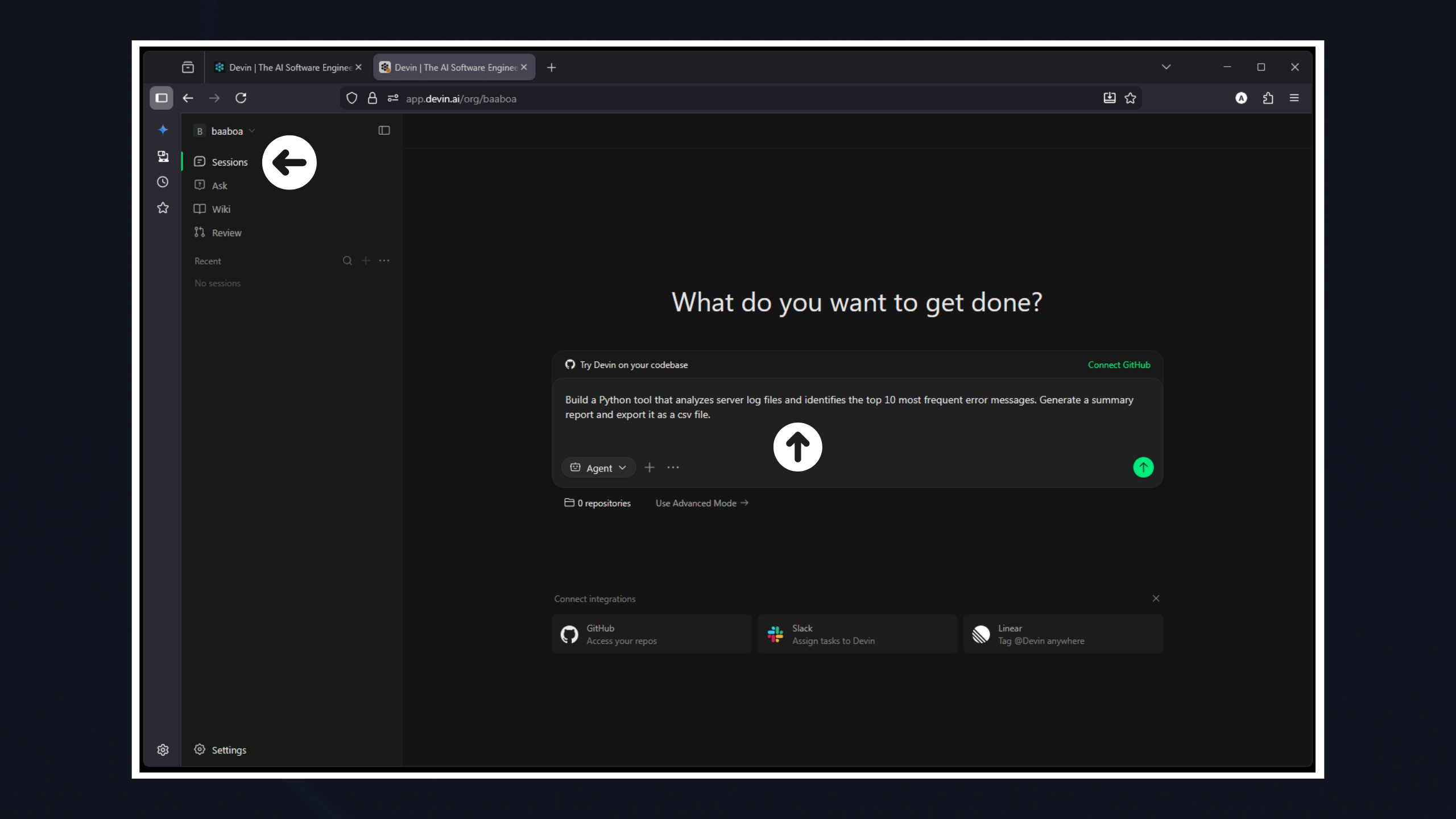The image size is (1456, 819).
Task: Expand the list all tabs chevron
Action: 1166,67
